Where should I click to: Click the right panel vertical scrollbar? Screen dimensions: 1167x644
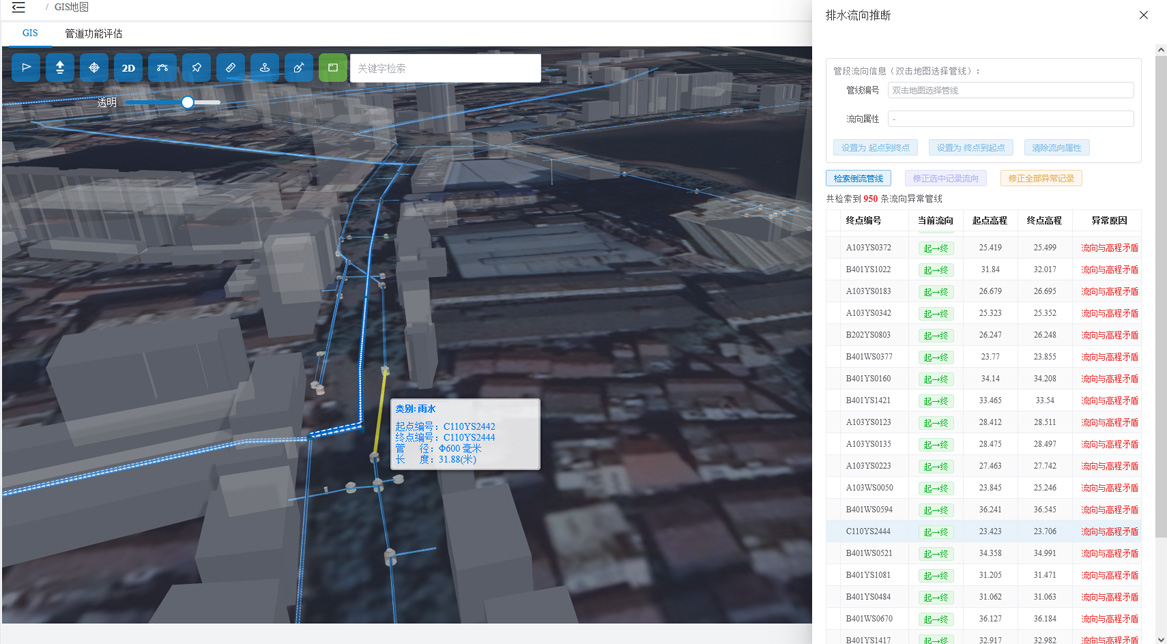(1160, 298)
